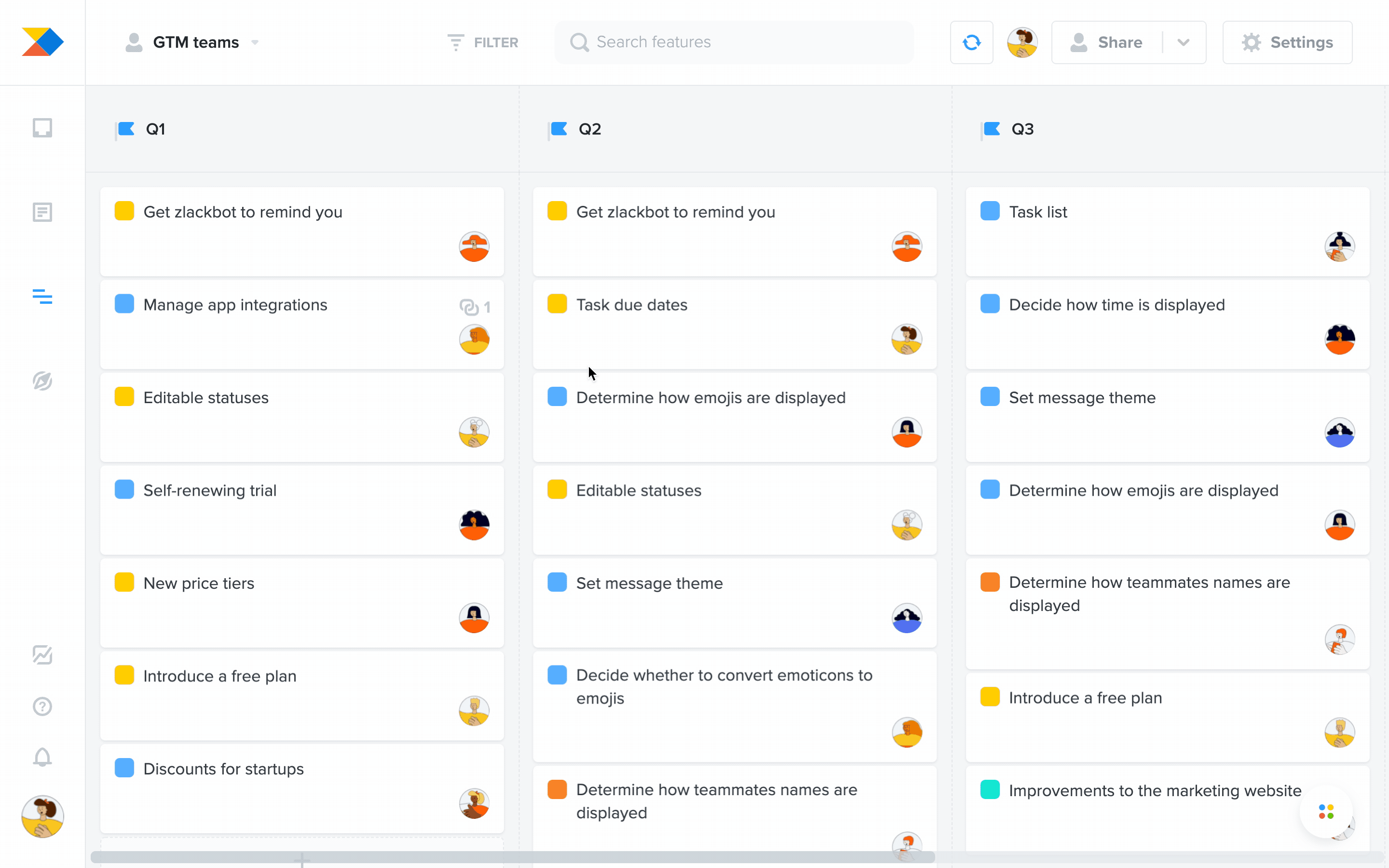Click the Q2 flag icon
The image size is (1389, 868).
pyautogui.click(x=558, y=130)
